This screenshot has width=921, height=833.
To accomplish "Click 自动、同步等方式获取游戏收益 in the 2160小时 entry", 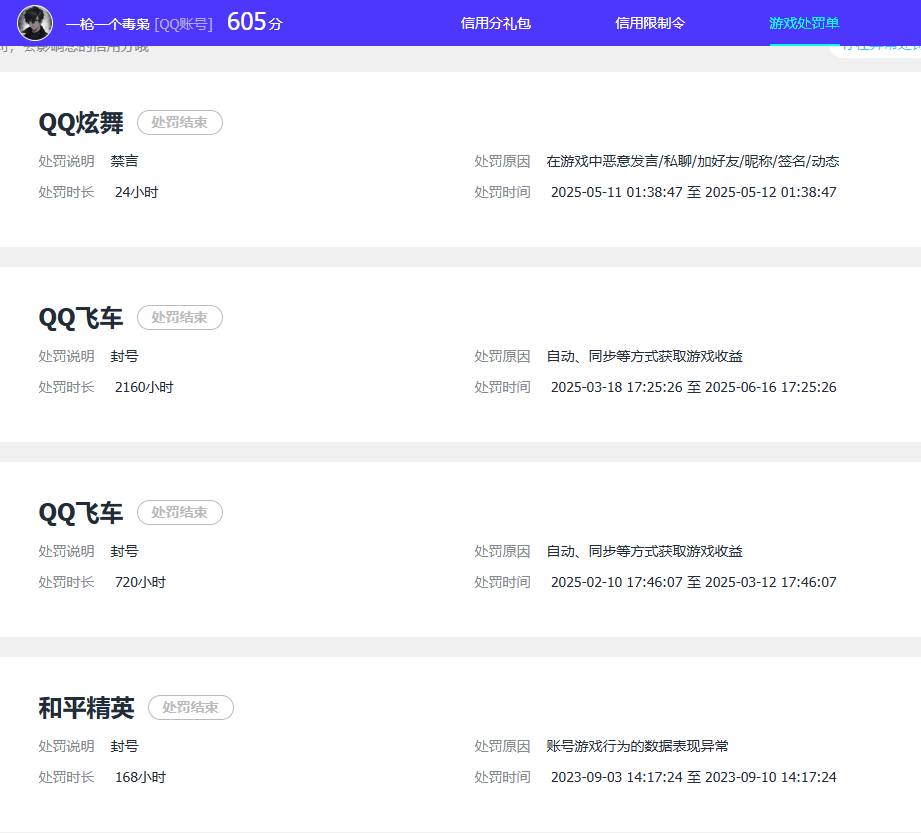I will pos(644,356).
